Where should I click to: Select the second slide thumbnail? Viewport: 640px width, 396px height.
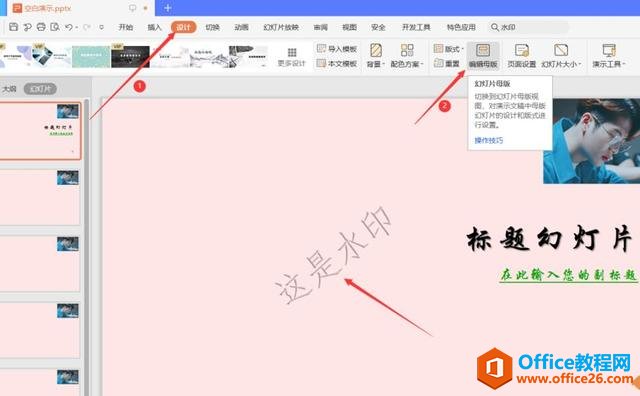(x=40, y=197)
